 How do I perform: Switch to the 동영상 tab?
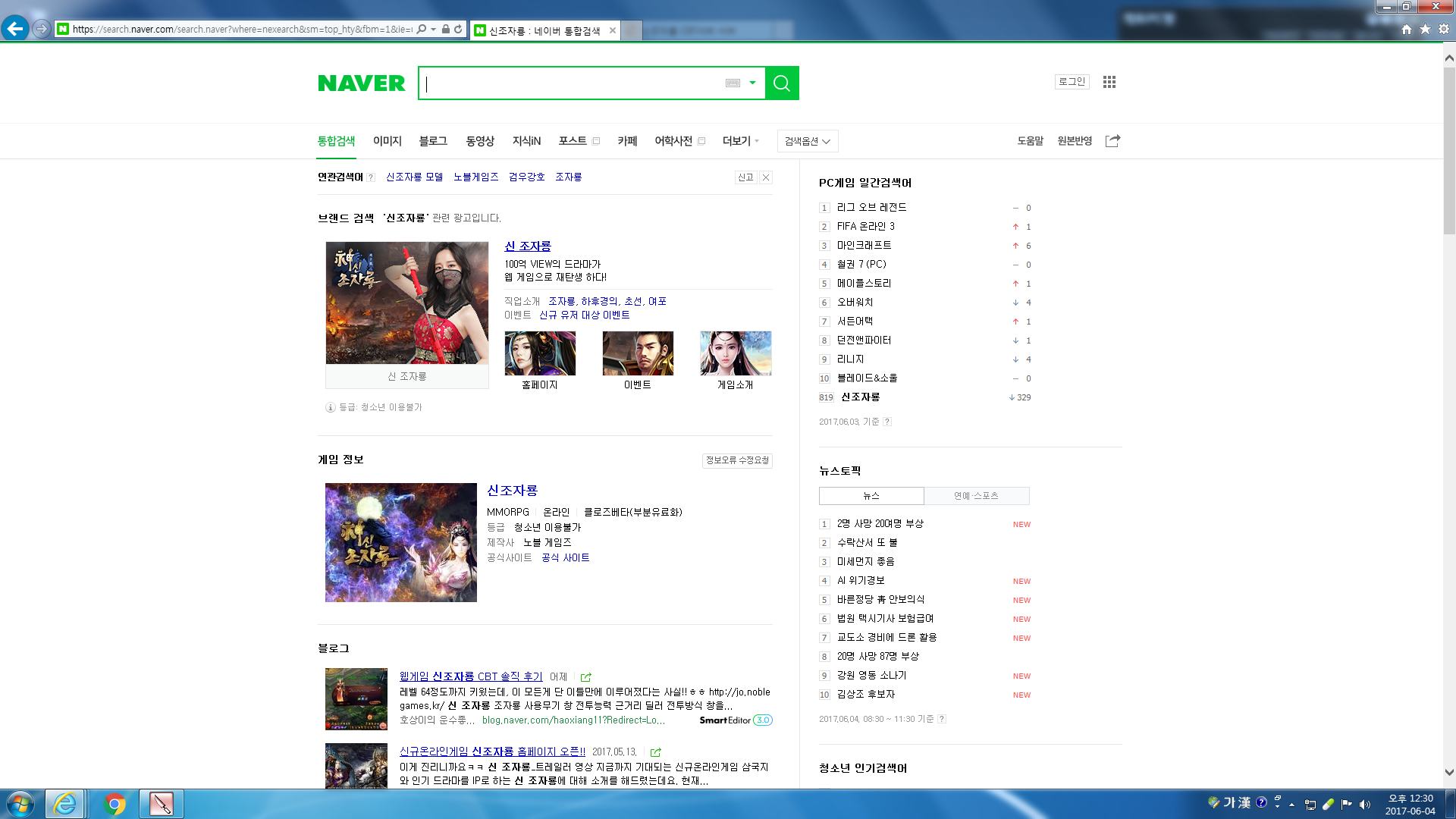(x=480, y=141)
